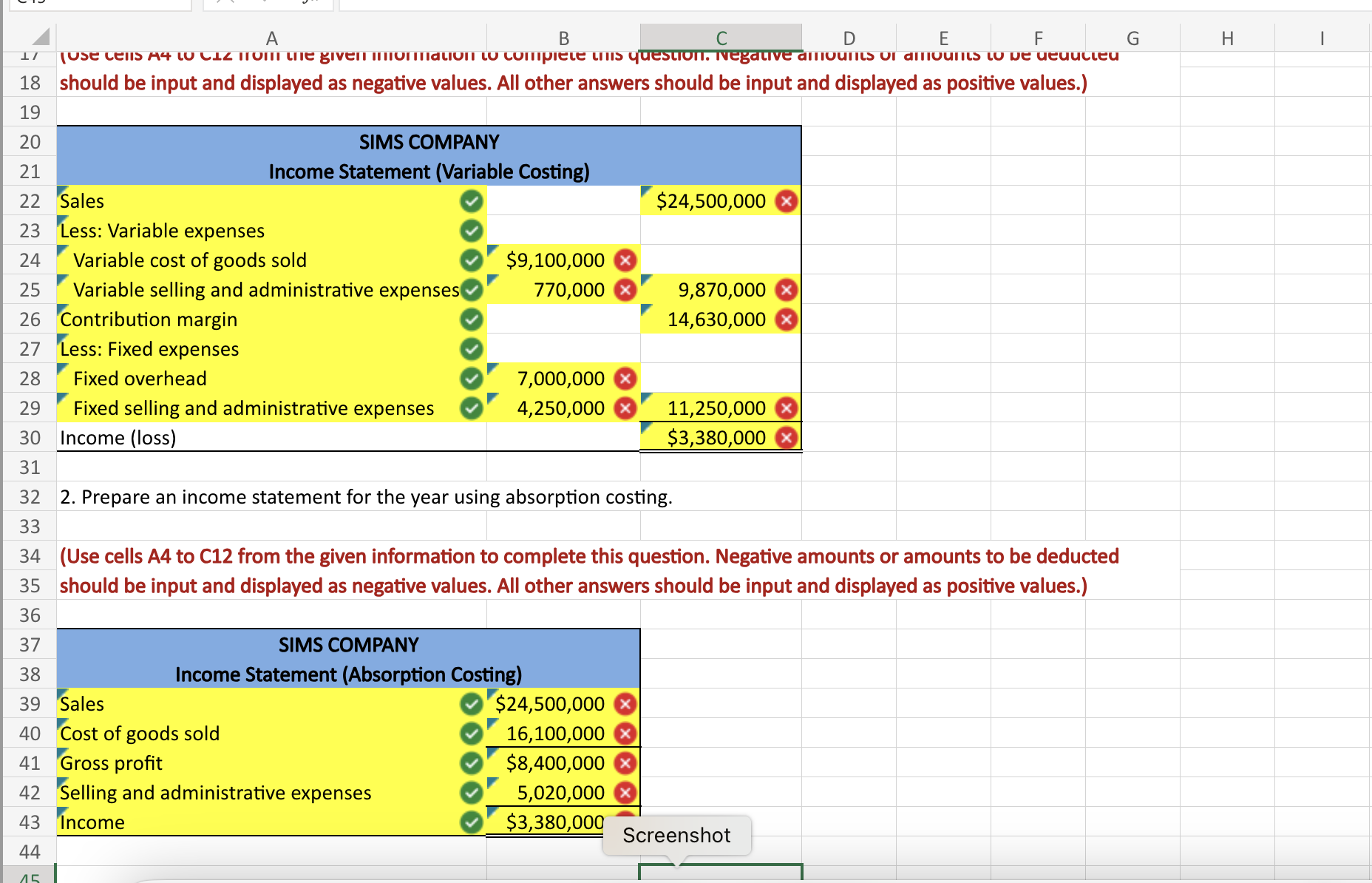The width and height of the screenshot is (1372, 883).
Task: Click the red X next to $24,500,000 sales value
Action: (x=787, y=200)
